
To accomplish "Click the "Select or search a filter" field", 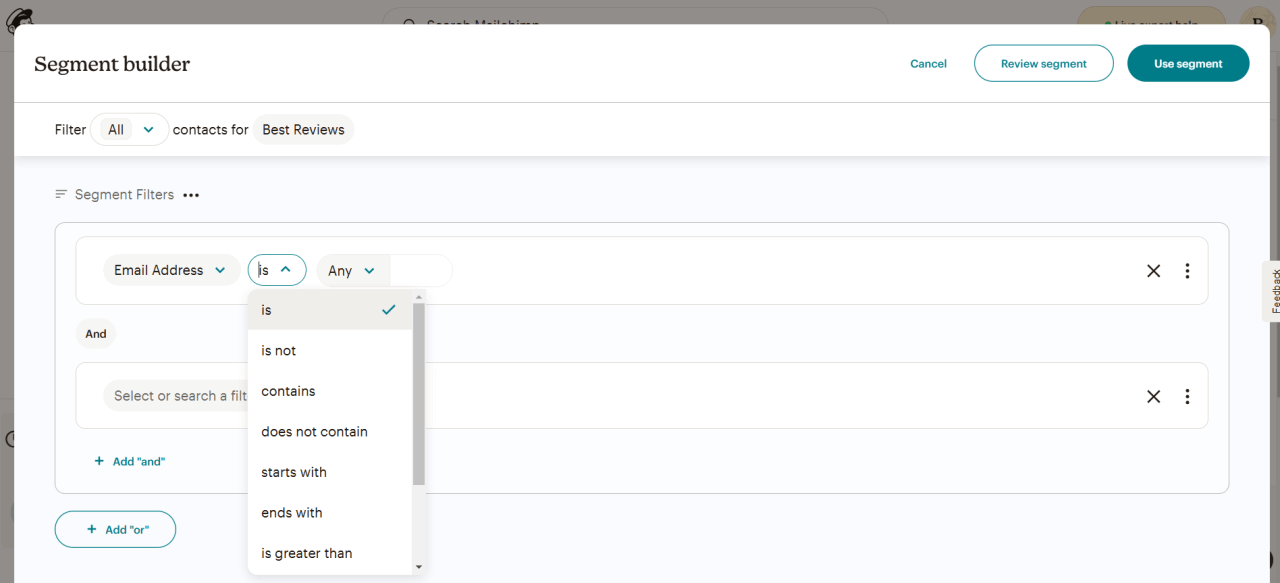I will coord(180,396).
